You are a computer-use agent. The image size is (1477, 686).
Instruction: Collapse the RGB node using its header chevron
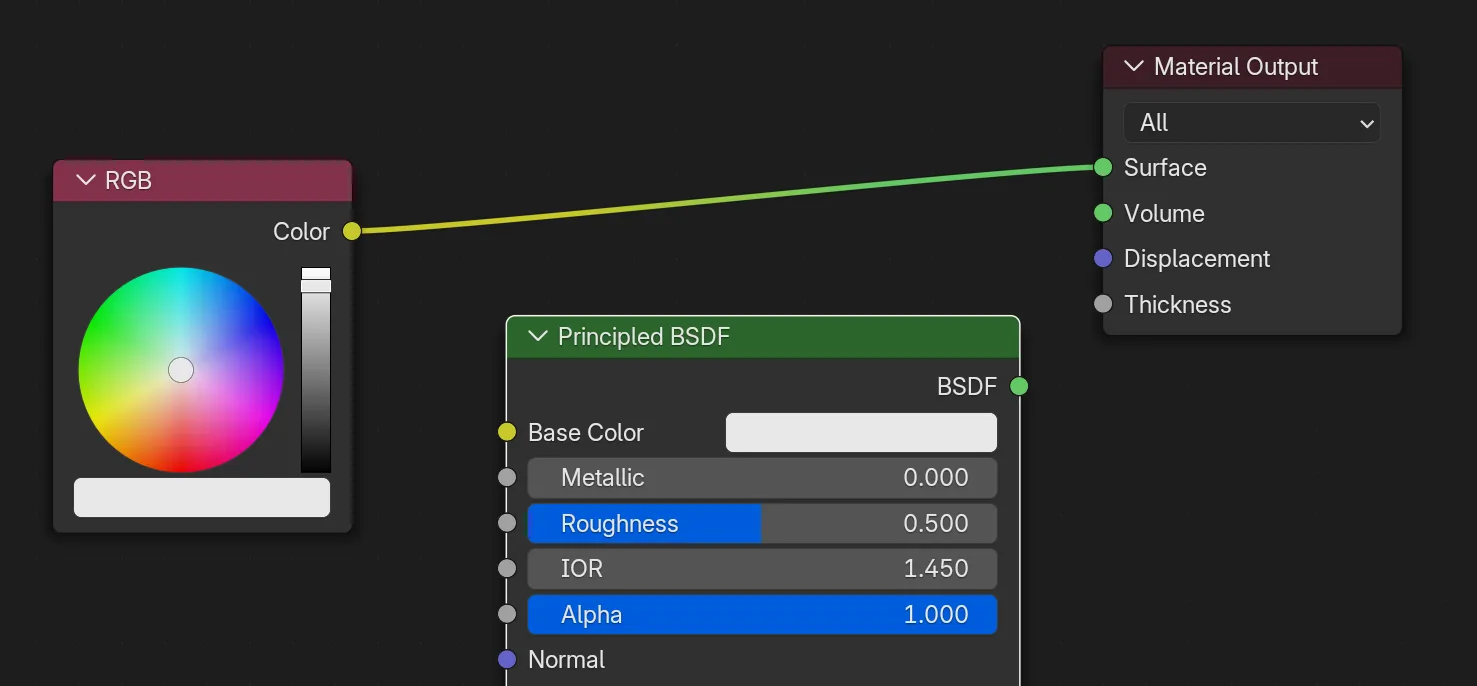(85, 180)
